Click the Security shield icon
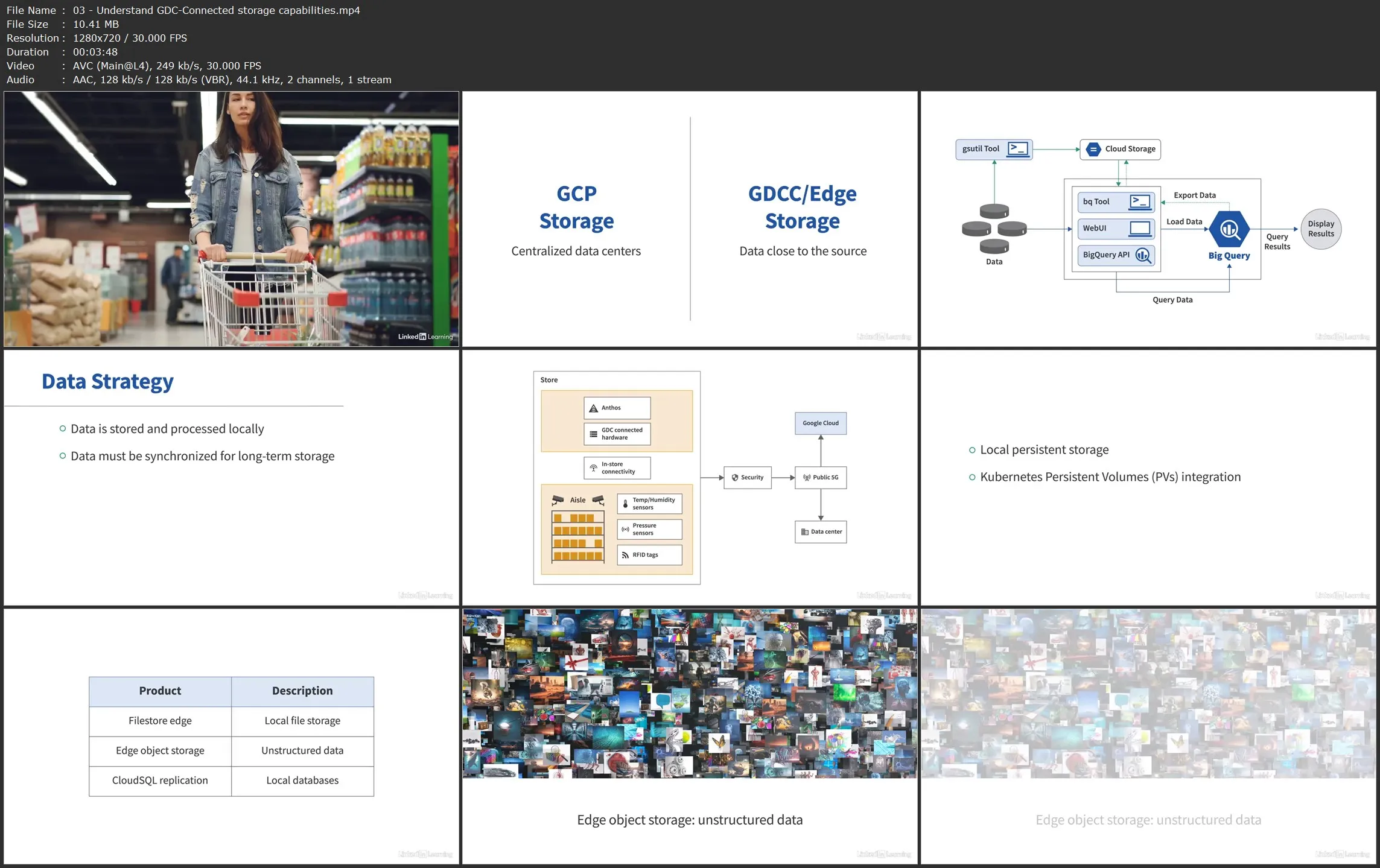This screenshot has width=1380, height=868. click(734, 478)
